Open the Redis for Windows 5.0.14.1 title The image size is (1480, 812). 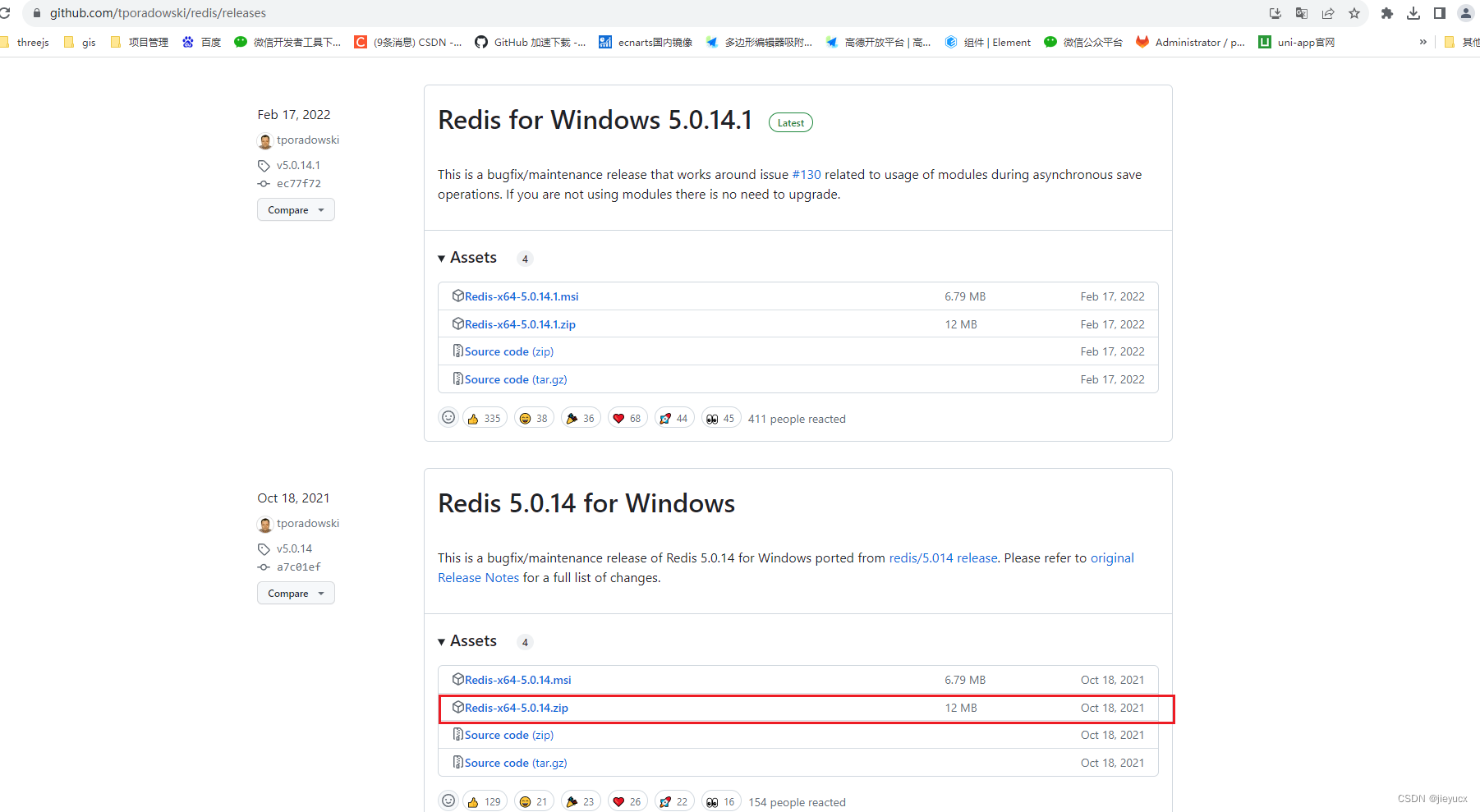click(x=595, y=120)
